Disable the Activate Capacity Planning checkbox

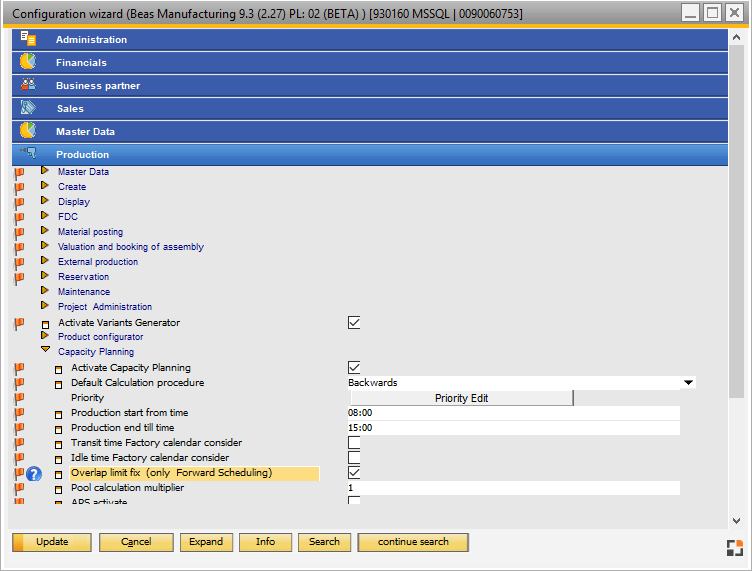pos(354,368)
